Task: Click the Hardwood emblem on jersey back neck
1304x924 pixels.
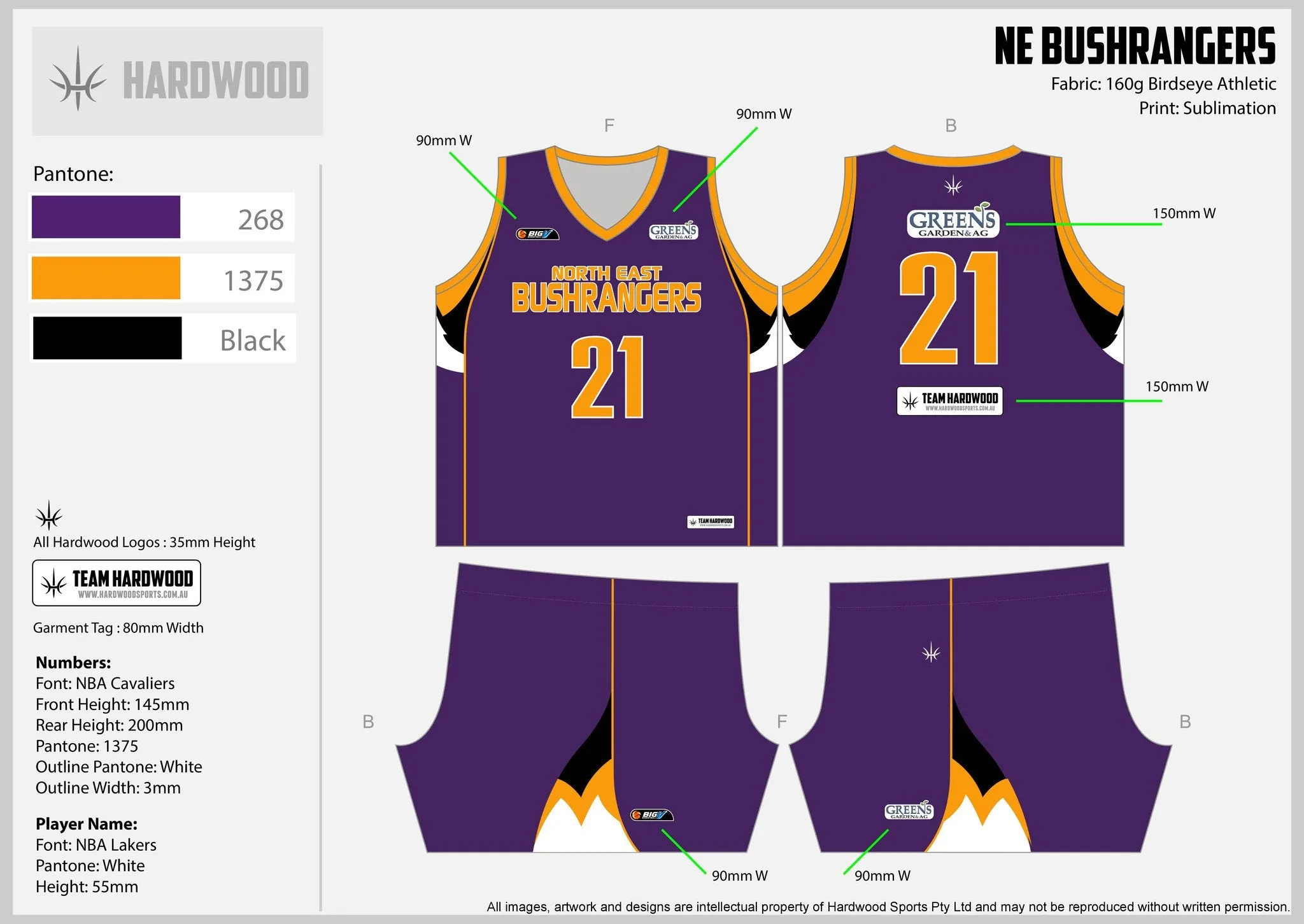Action: point(953,186)
